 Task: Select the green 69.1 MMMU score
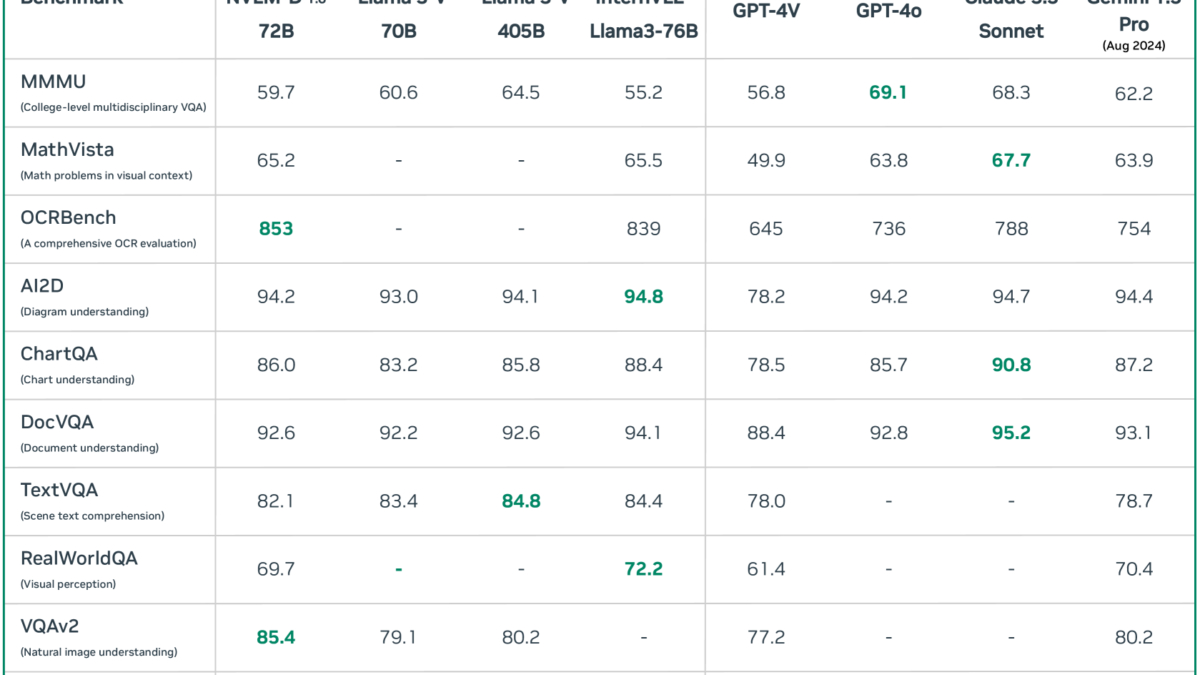888,93
